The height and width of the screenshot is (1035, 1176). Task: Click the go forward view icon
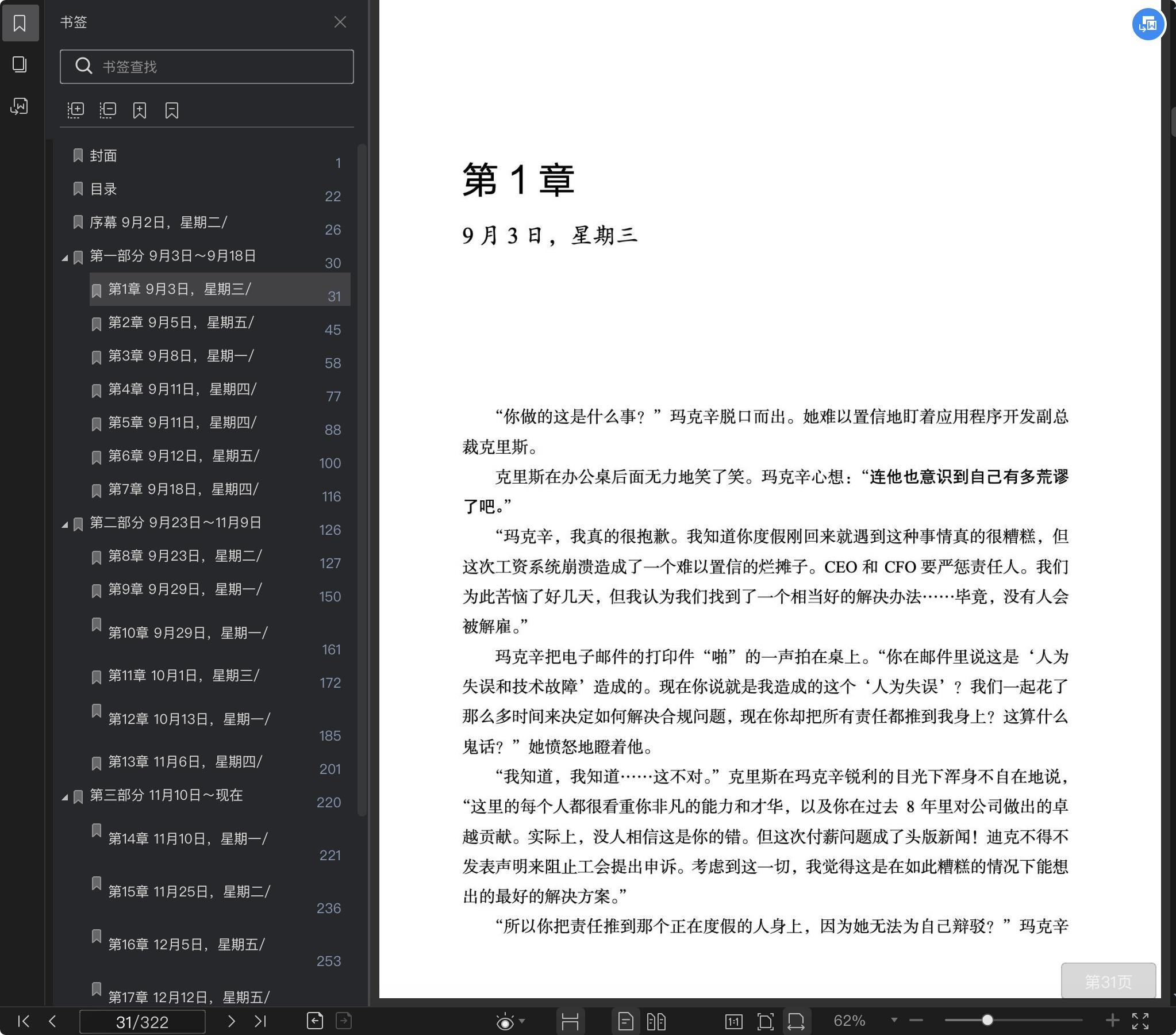(344, 1021)
